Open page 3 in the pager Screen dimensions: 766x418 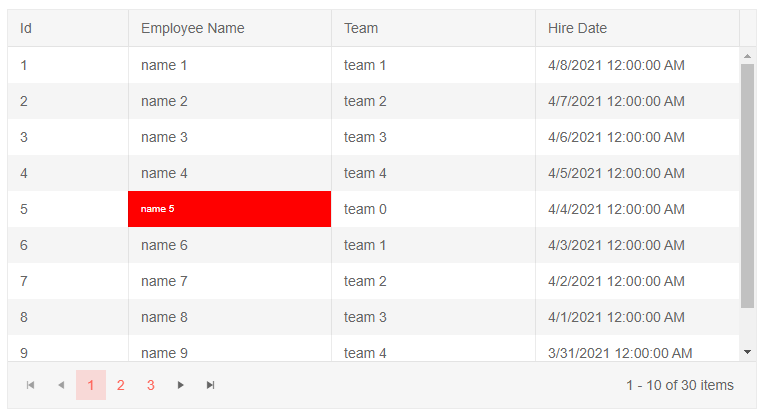coord(150,385)
